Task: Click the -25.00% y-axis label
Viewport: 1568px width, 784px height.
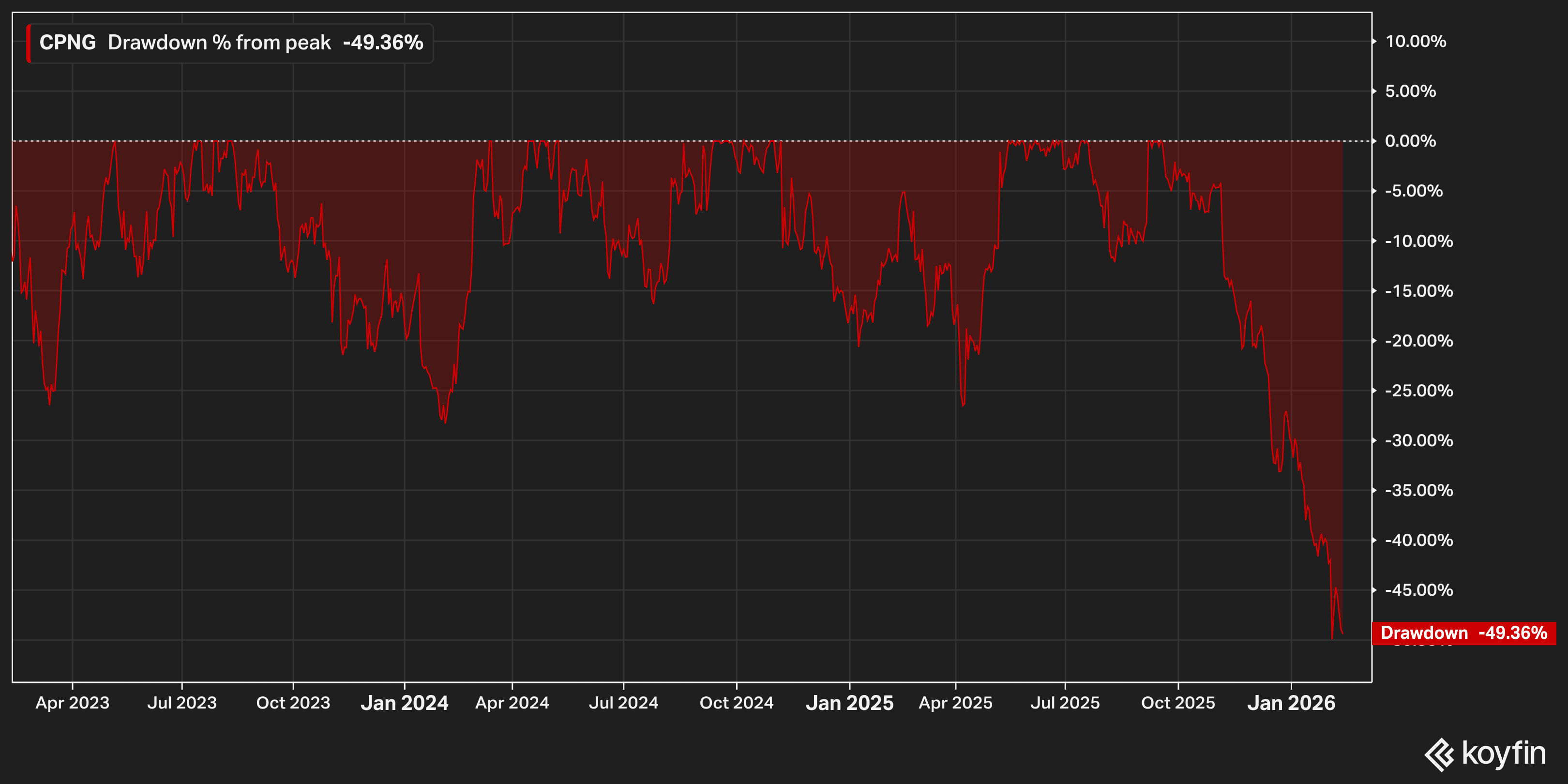Action: 1418,391
